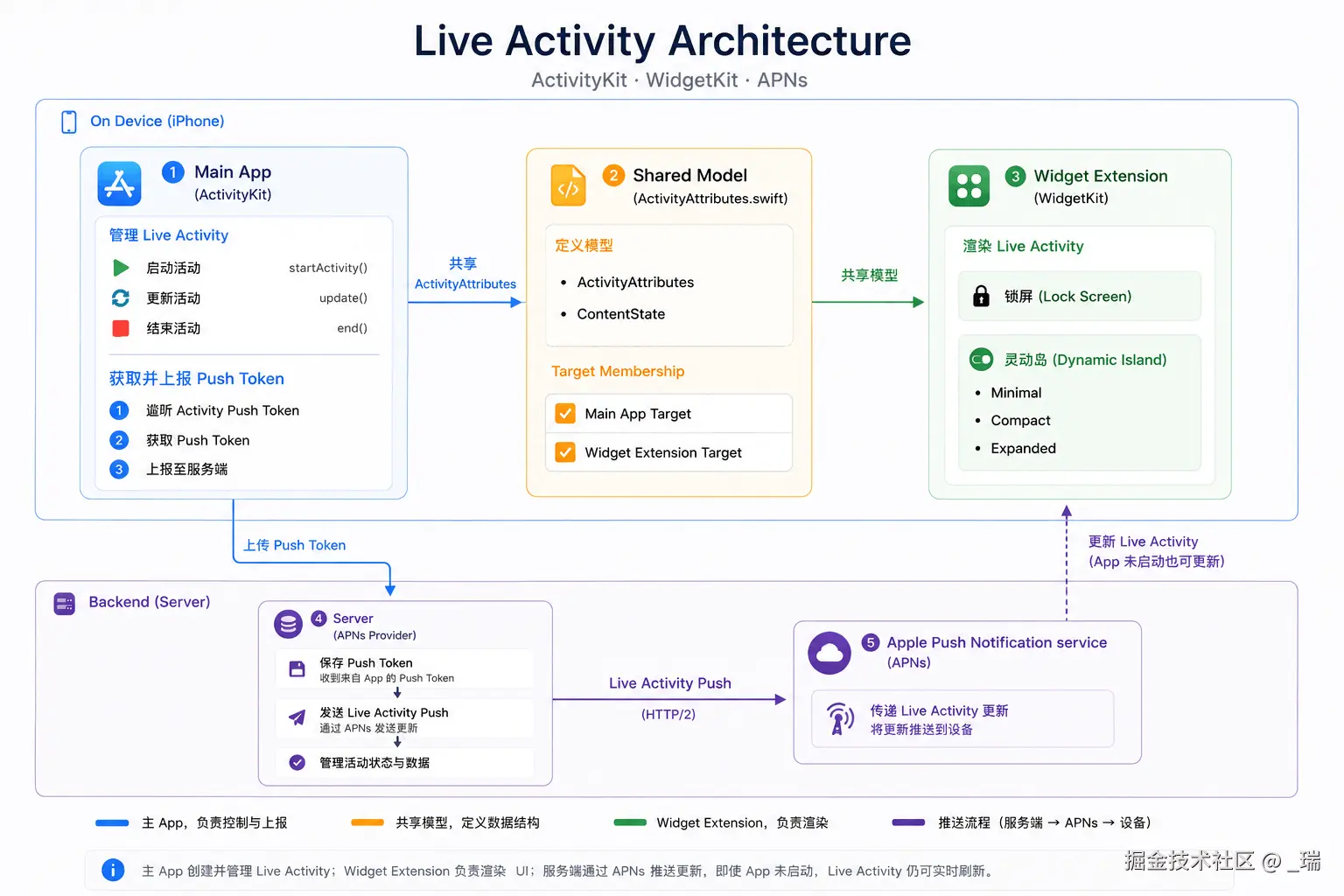
Task: Click the "获取 Push Token" step text
Action: click(198, 440)
